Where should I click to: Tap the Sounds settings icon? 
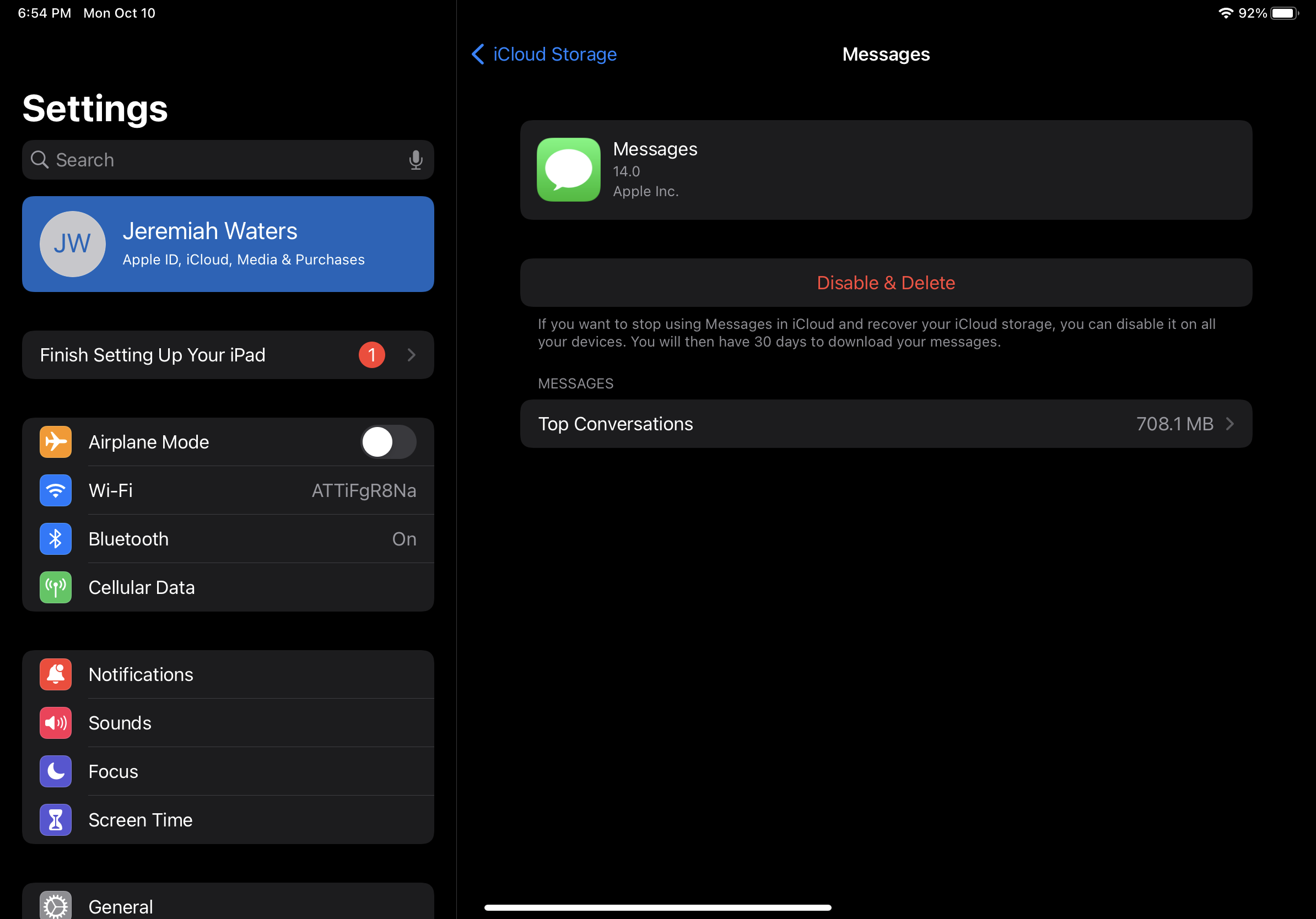55,722
